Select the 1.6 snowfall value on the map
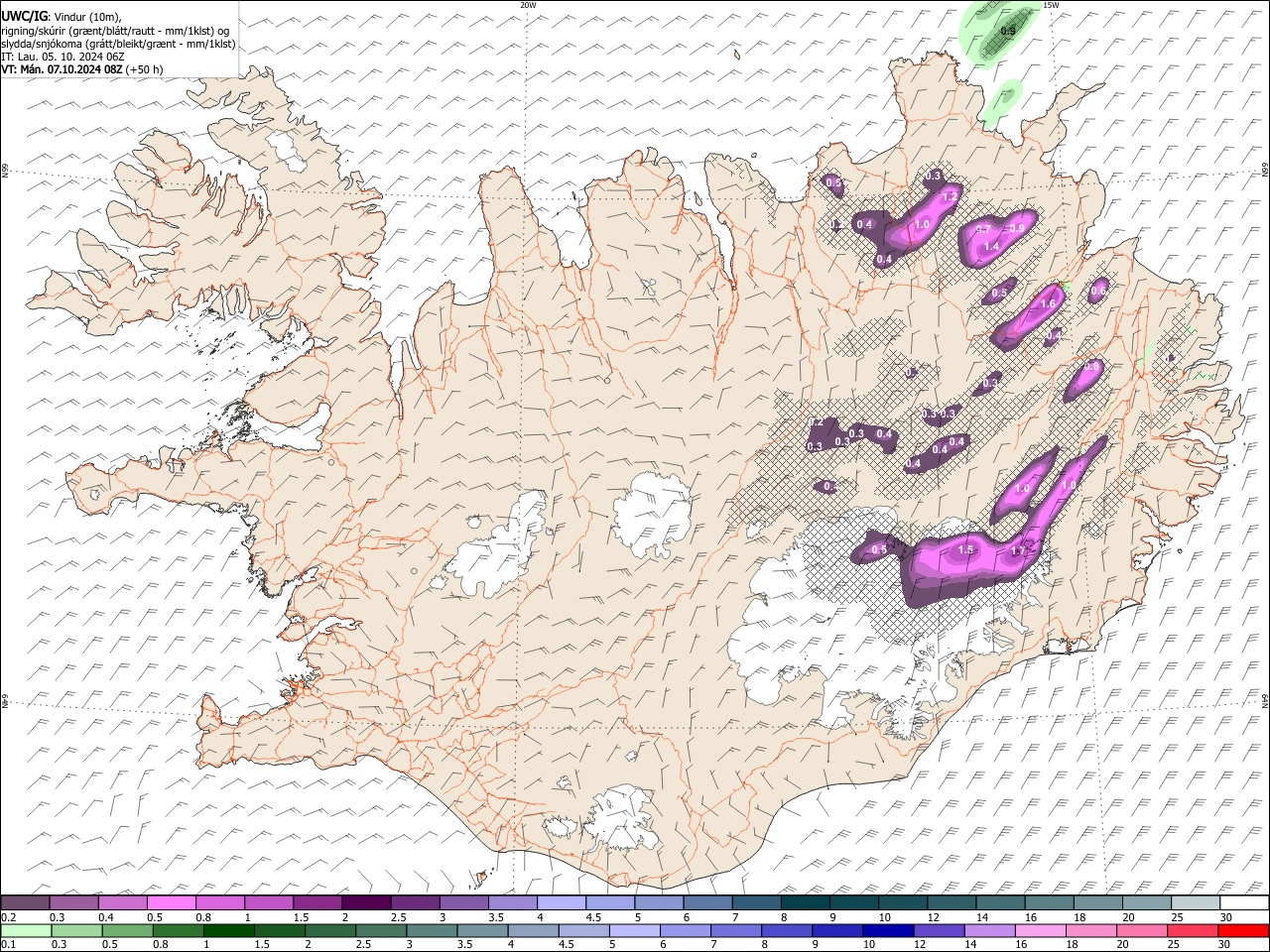Image resolution: width=1270 pixels, height=952 pixels. [1047, 304]
